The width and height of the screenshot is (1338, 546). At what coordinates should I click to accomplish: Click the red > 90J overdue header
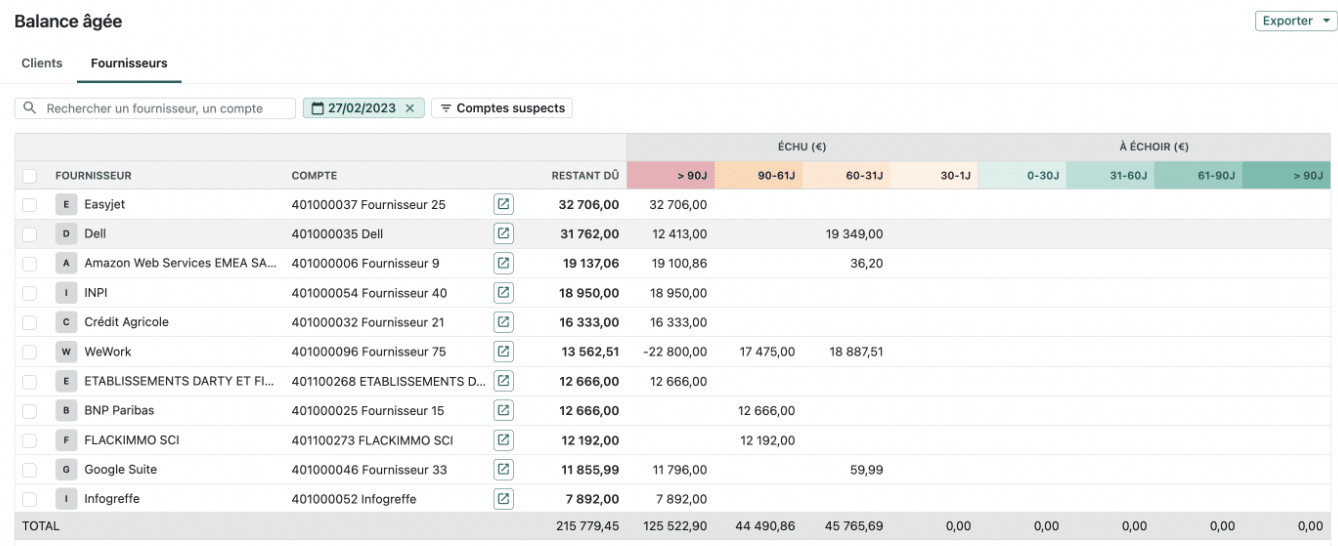(670, 176)
